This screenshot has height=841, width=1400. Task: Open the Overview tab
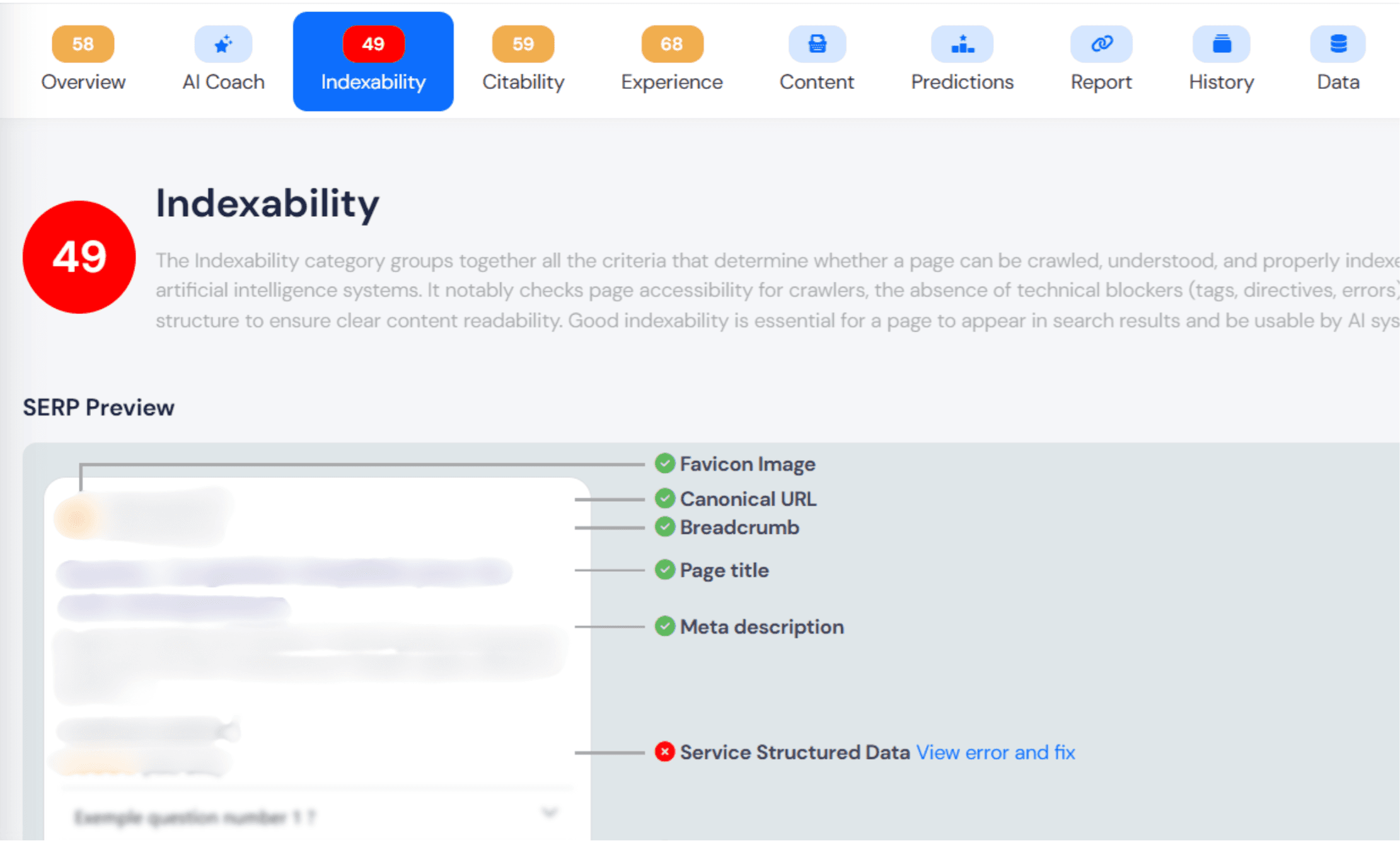click(x=83, y=61)
